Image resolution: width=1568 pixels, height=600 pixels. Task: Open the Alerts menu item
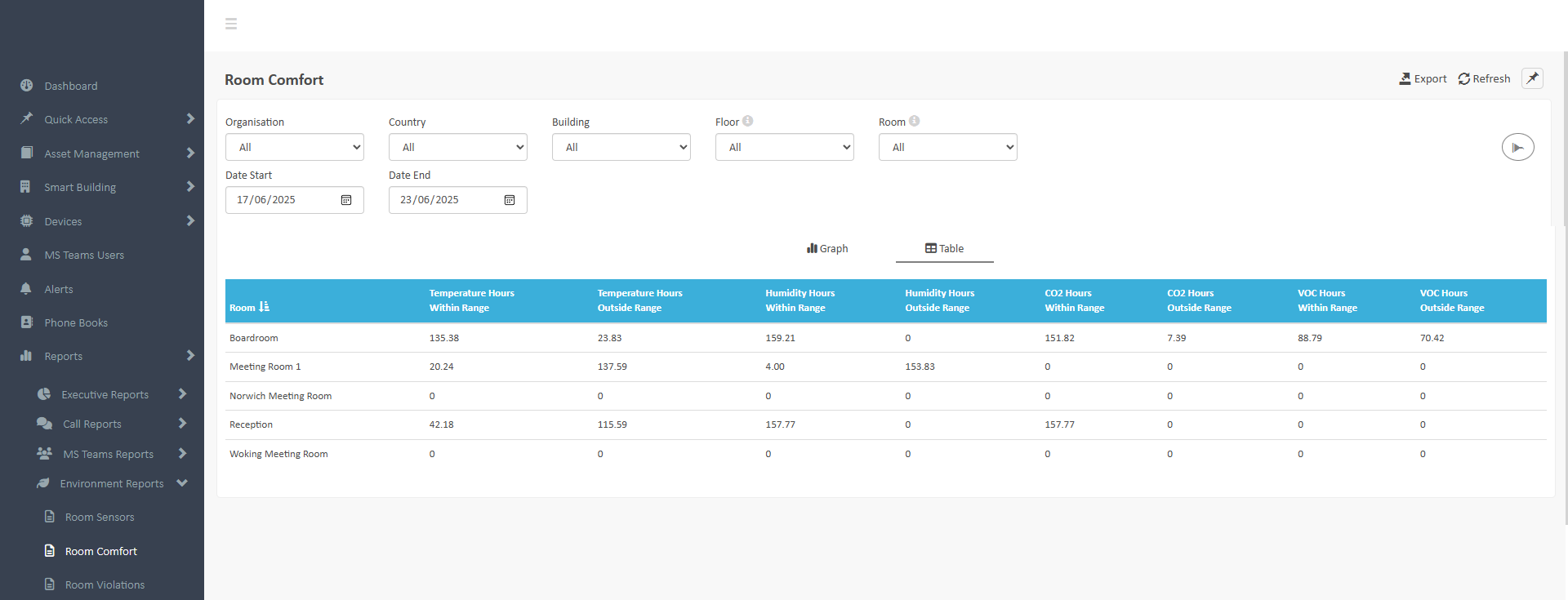tap(59, 289)
